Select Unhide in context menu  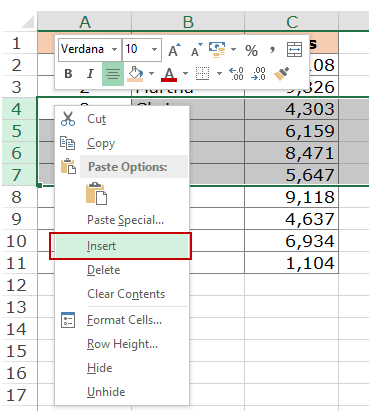(x=122, y=392)
